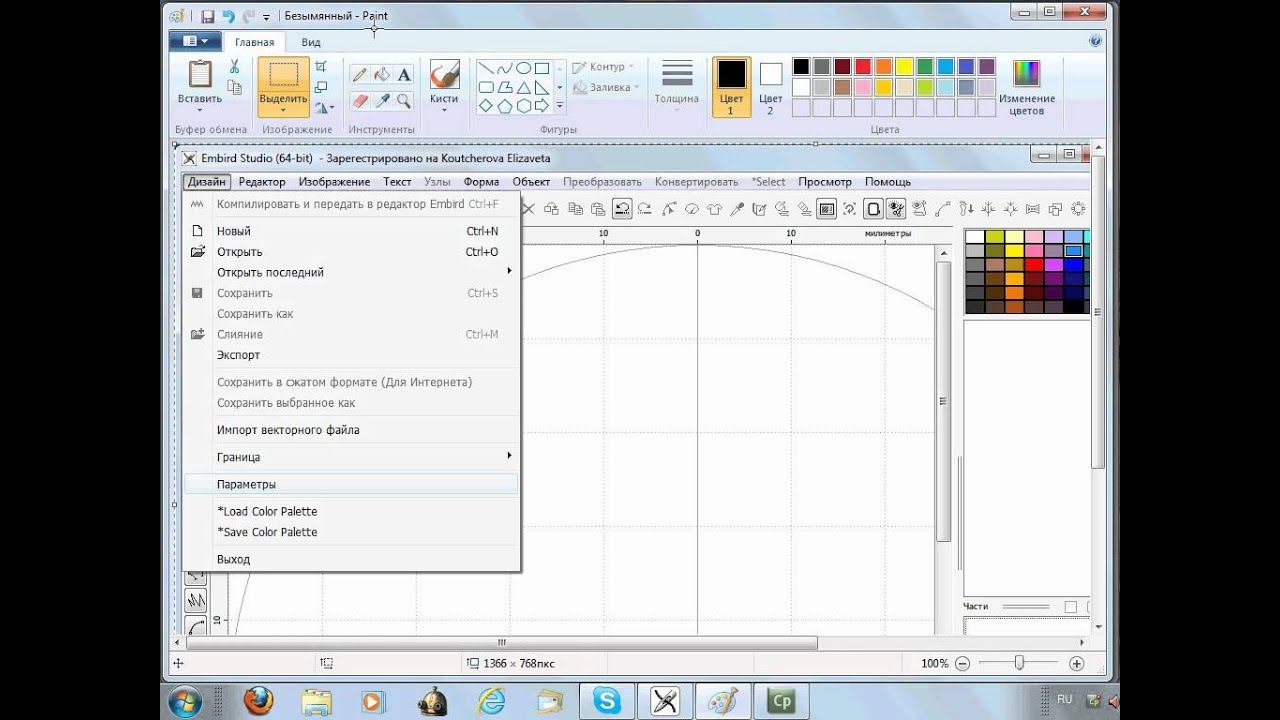This screenshot has height=720, width=1280.
Task: Activate the Magnifier tool in Paint
Action: pos(404,101)
